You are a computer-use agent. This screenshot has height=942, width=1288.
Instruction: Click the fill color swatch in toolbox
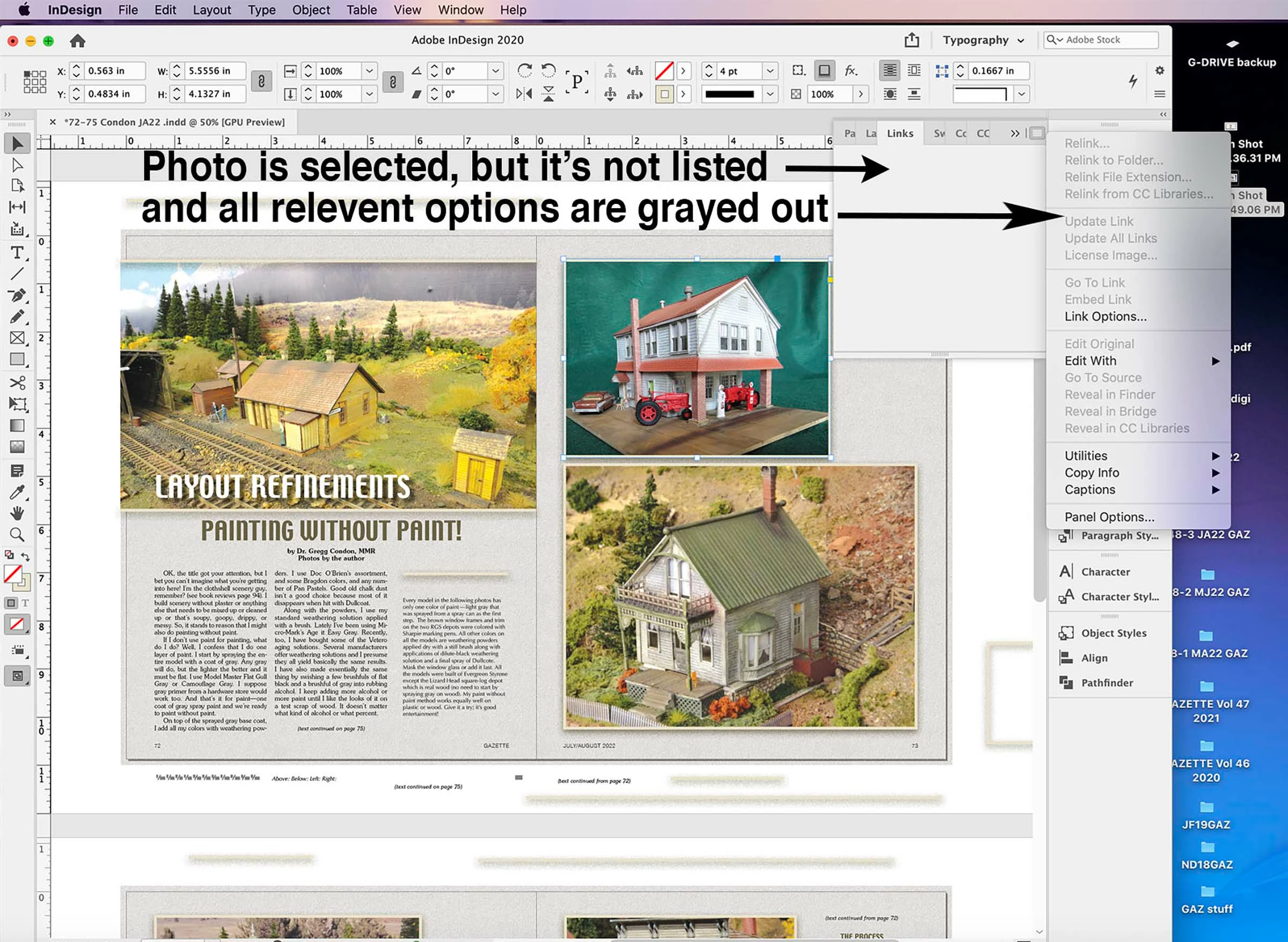pos(12,573)
